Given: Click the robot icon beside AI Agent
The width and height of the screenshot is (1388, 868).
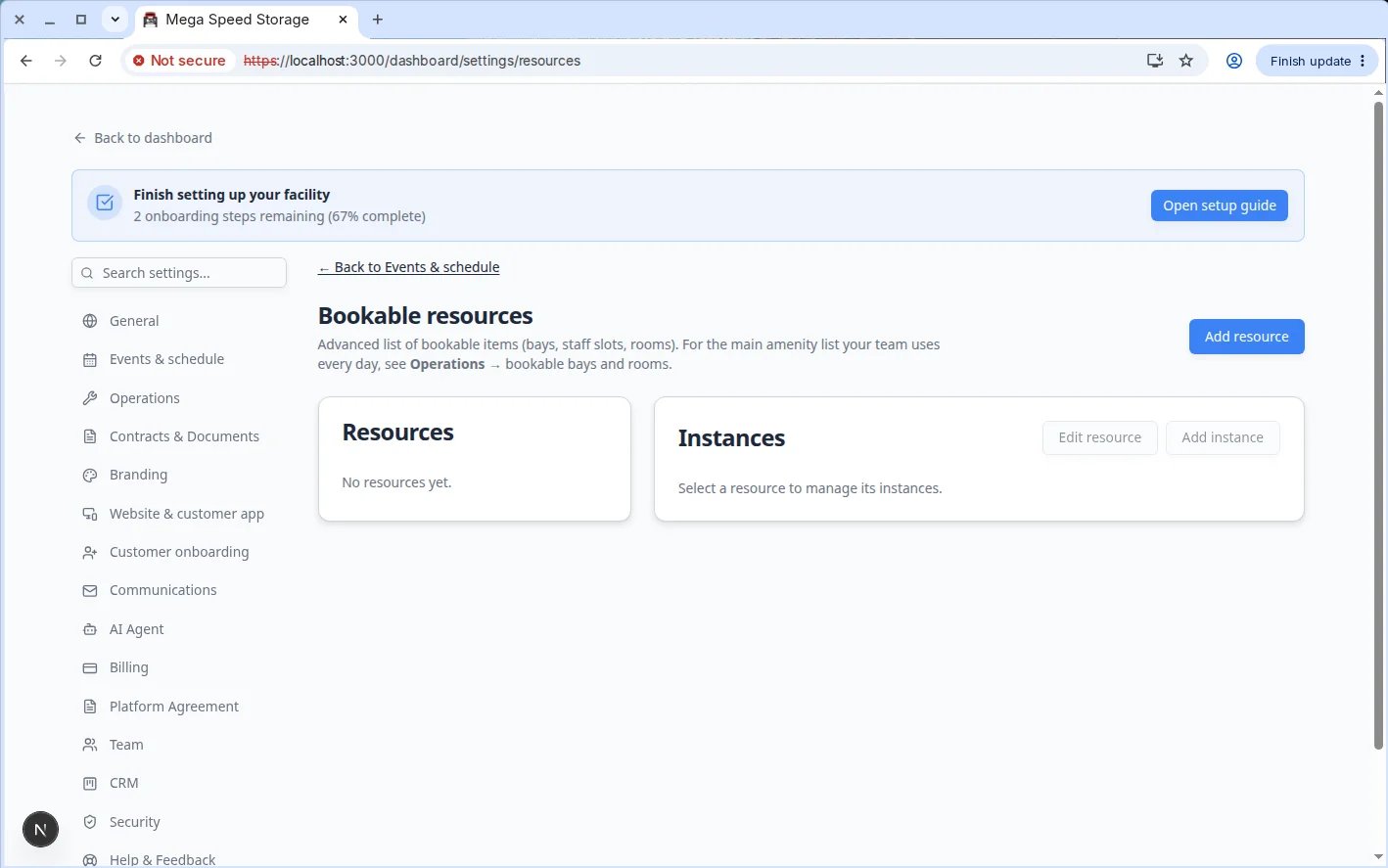Looking at the screenshot, I should click(x=90, y=629).
